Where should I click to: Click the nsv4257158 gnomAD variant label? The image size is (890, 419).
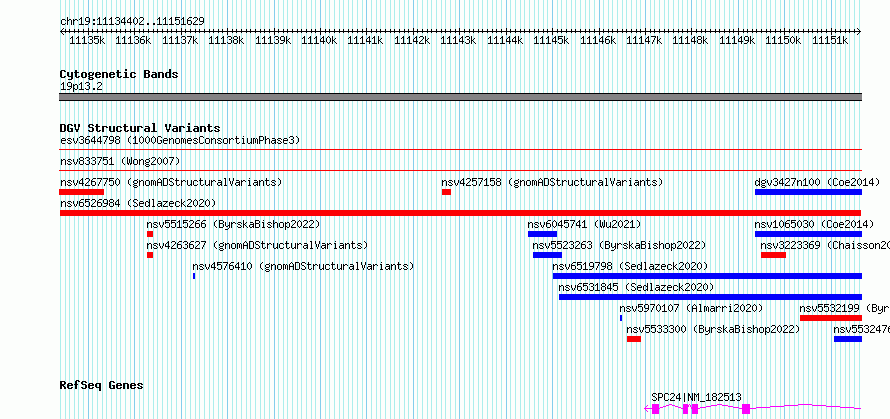coord(552,183)
